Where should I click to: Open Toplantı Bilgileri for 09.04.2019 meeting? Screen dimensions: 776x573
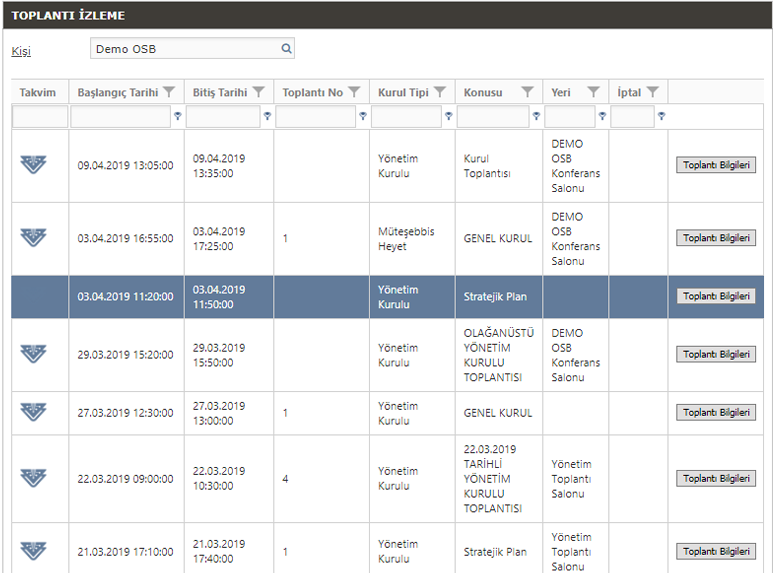(x=716, y=165)
